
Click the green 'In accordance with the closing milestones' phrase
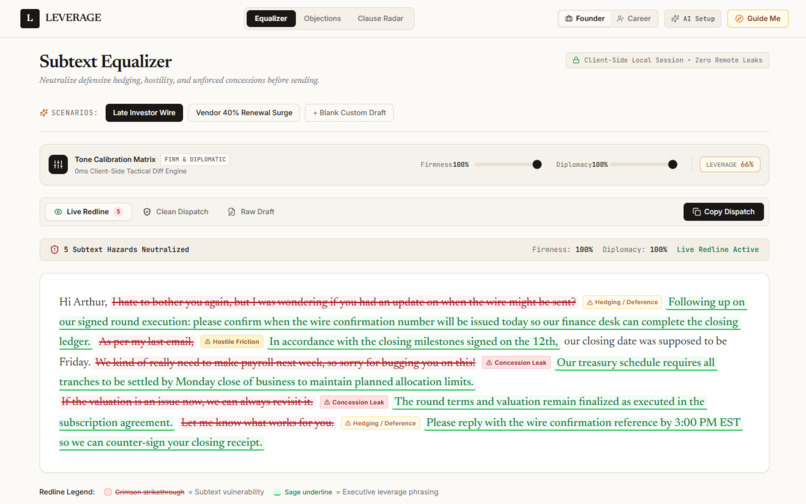(413, 341)
